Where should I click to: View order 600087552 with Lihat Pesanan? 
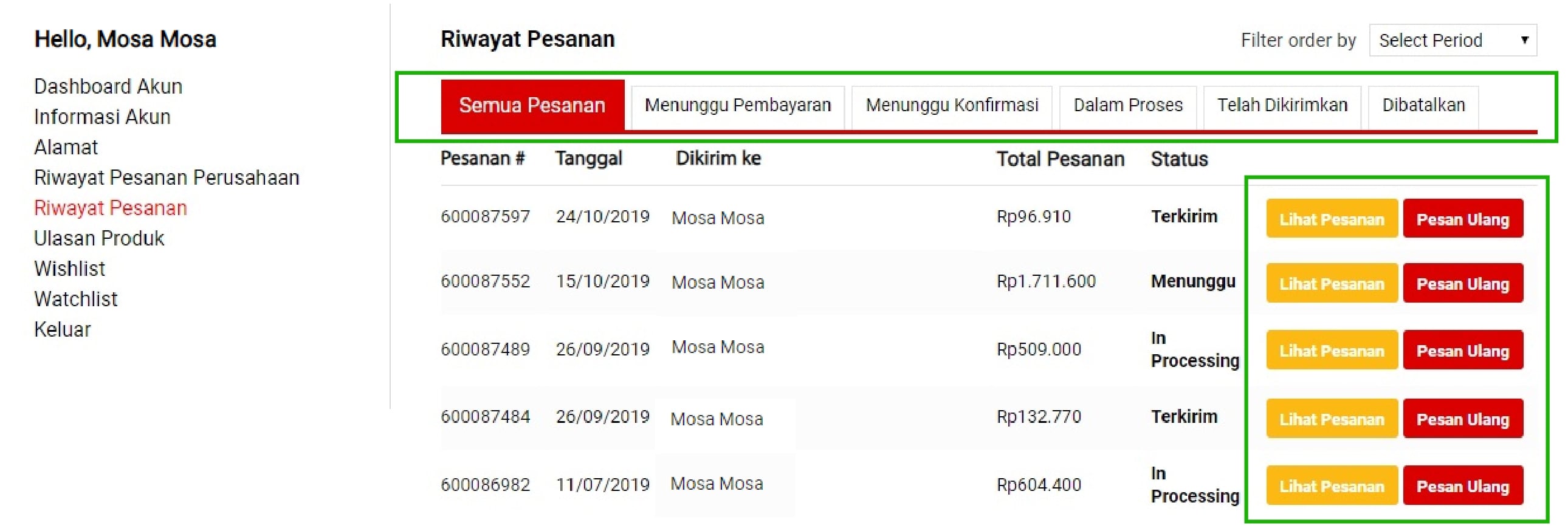1331,284
